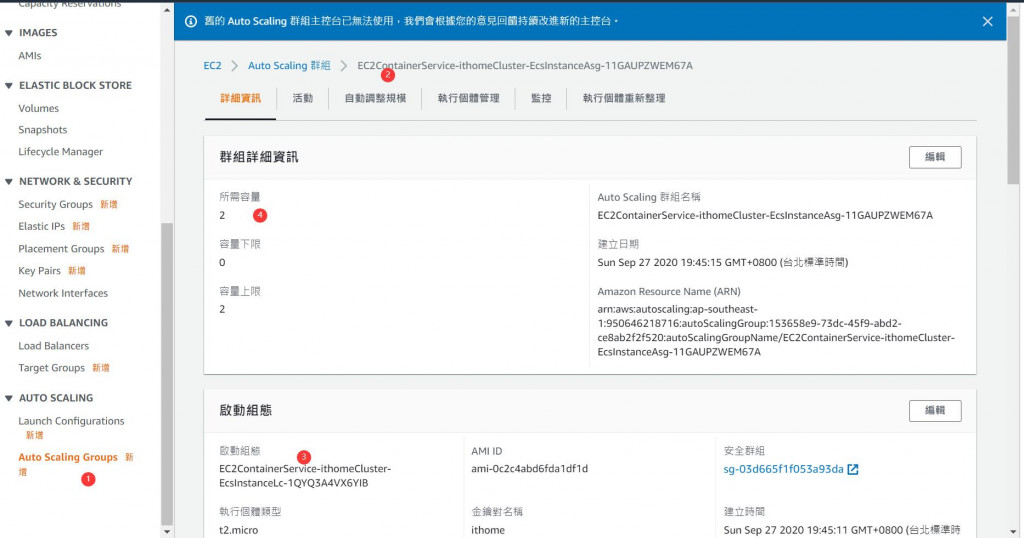Viewport: 1024px width, 538px height.
Task: Switch to the 執行個體管理 tab
Action: click(468, 99)
